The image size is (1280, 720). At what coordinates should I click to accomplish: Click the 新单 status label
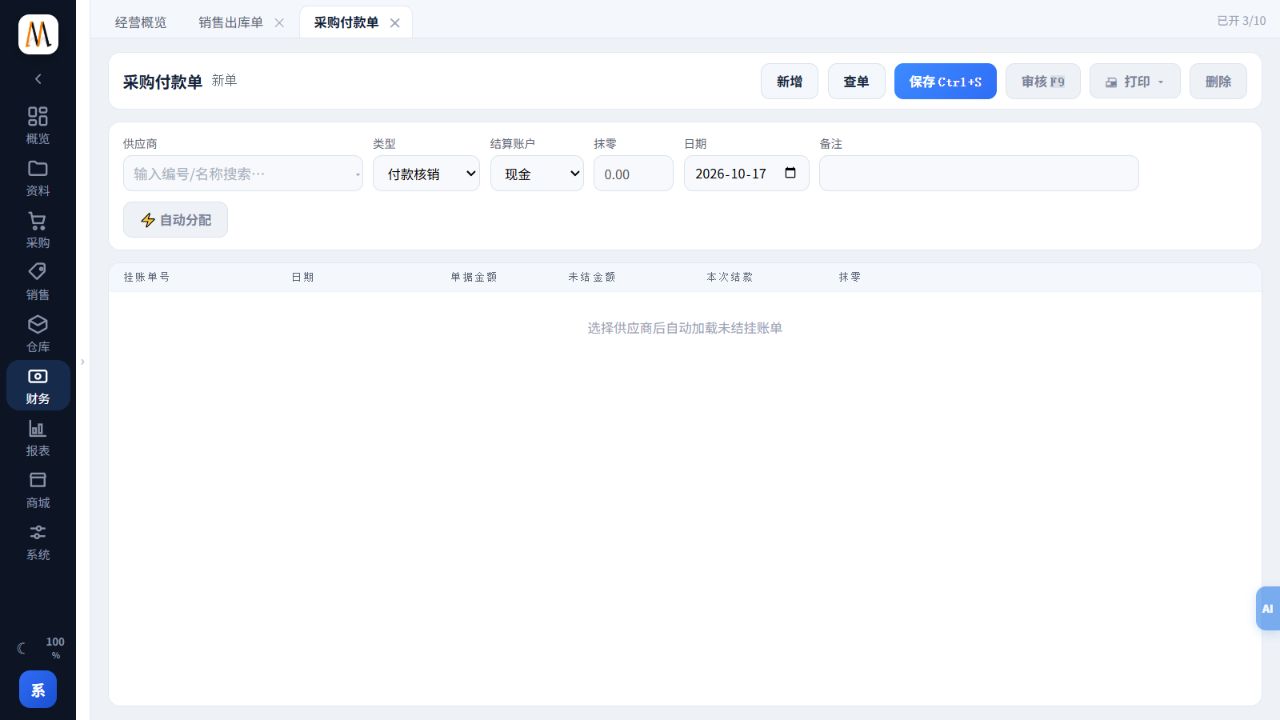click(x=224, y=81)
